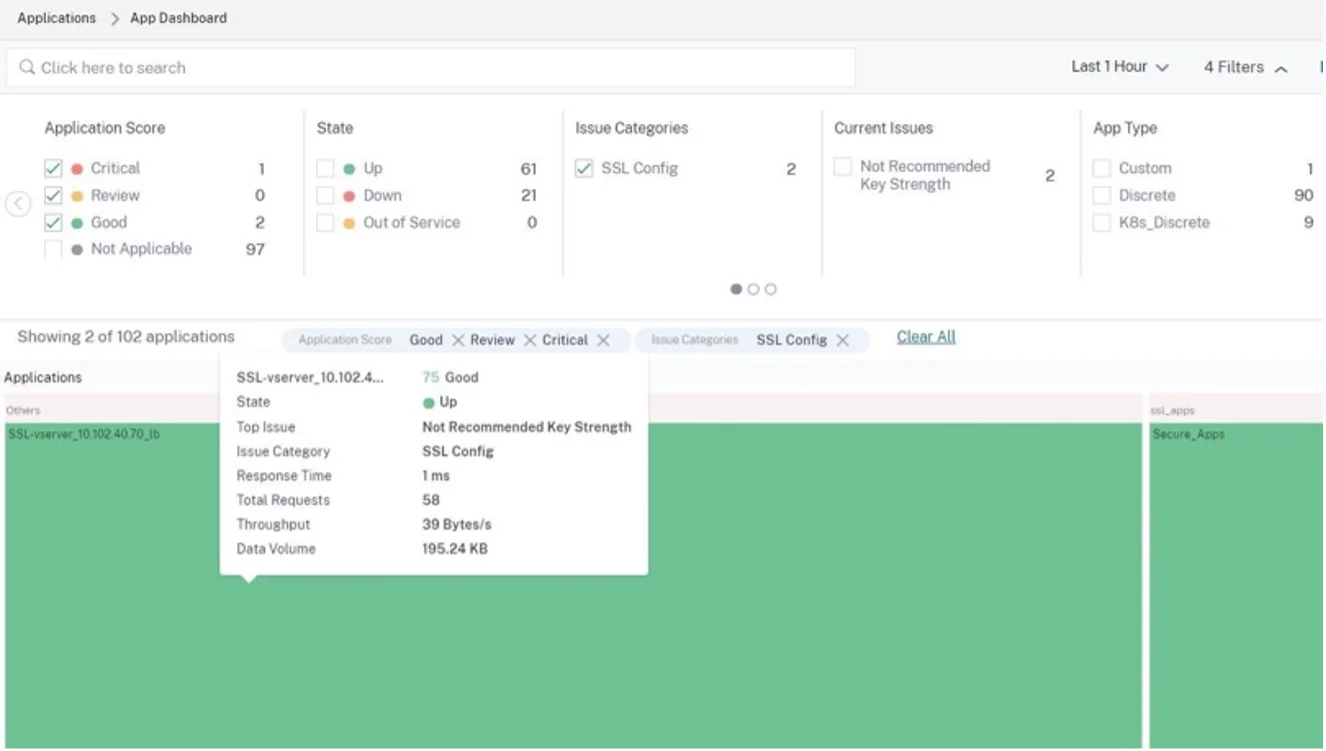The width and height of the screenshot is (1326, 751).
Task: Click the previous-panel left arrow circle
Action: coord(18,203)
